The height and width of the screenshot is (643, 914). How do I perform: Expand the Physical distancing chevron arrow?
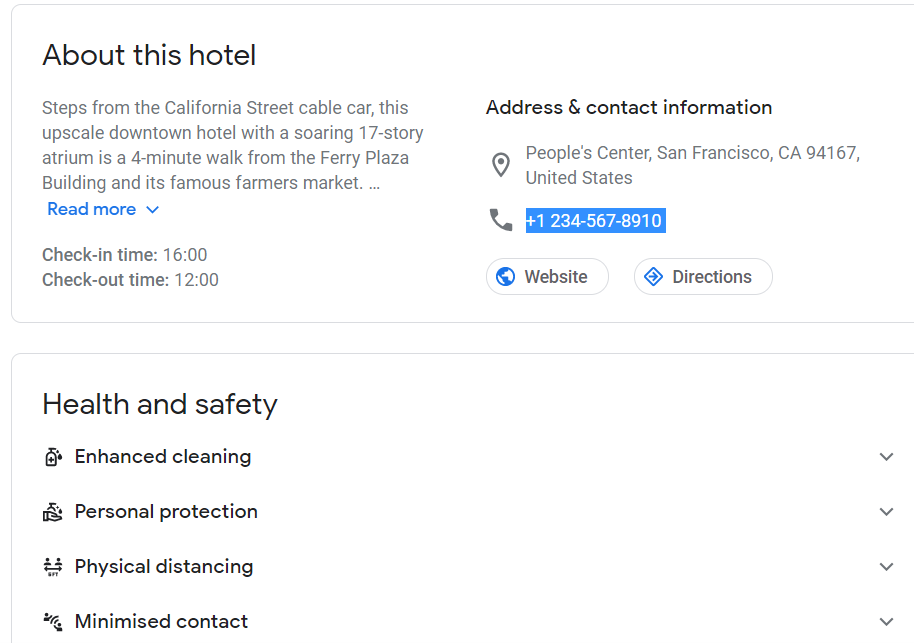886,567
